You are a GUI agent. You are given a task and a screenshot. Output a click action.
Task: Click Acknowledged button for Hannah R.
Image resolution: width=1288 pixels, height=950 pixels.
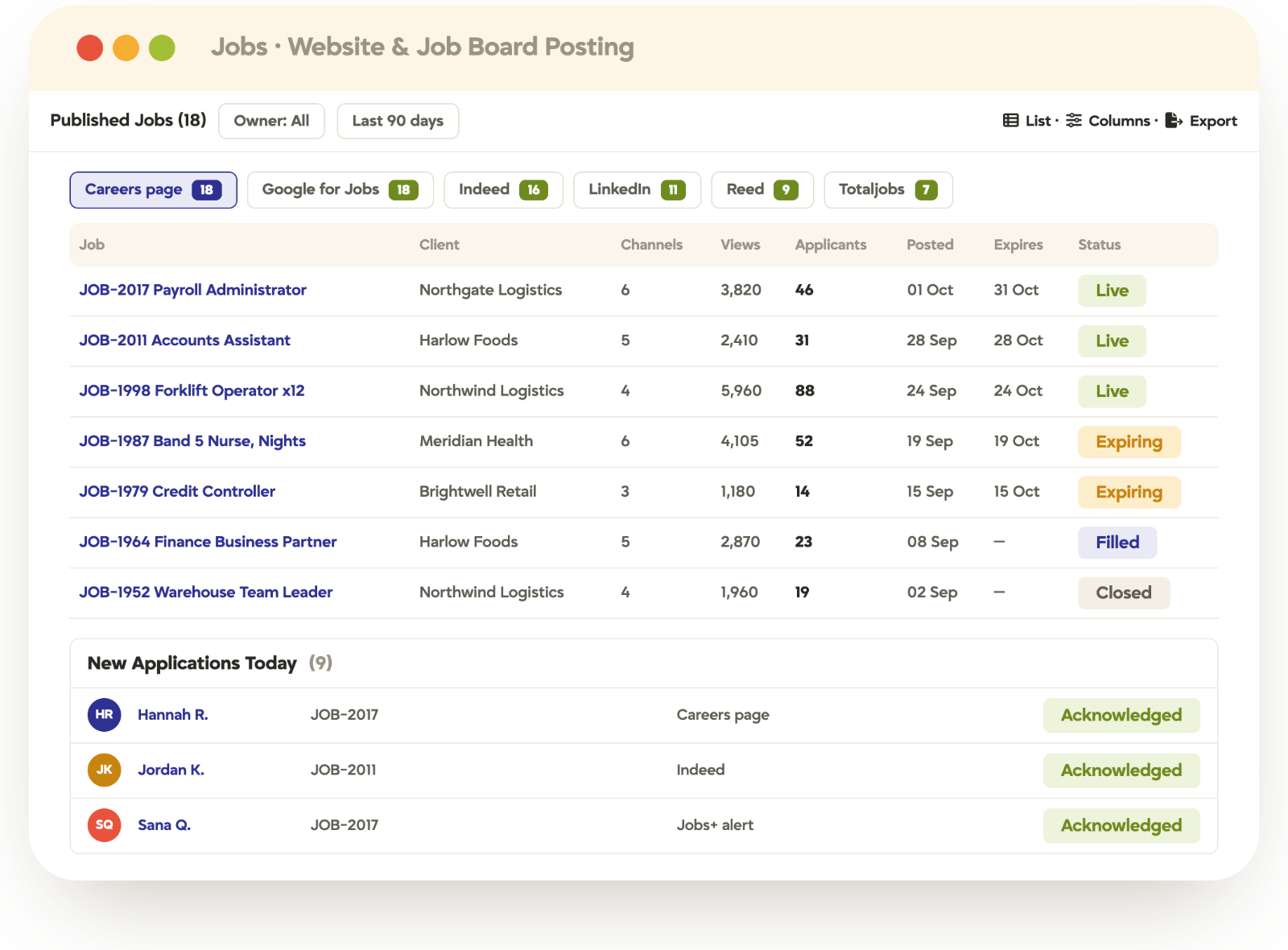pyautogui.click(x=1121, y=716)
